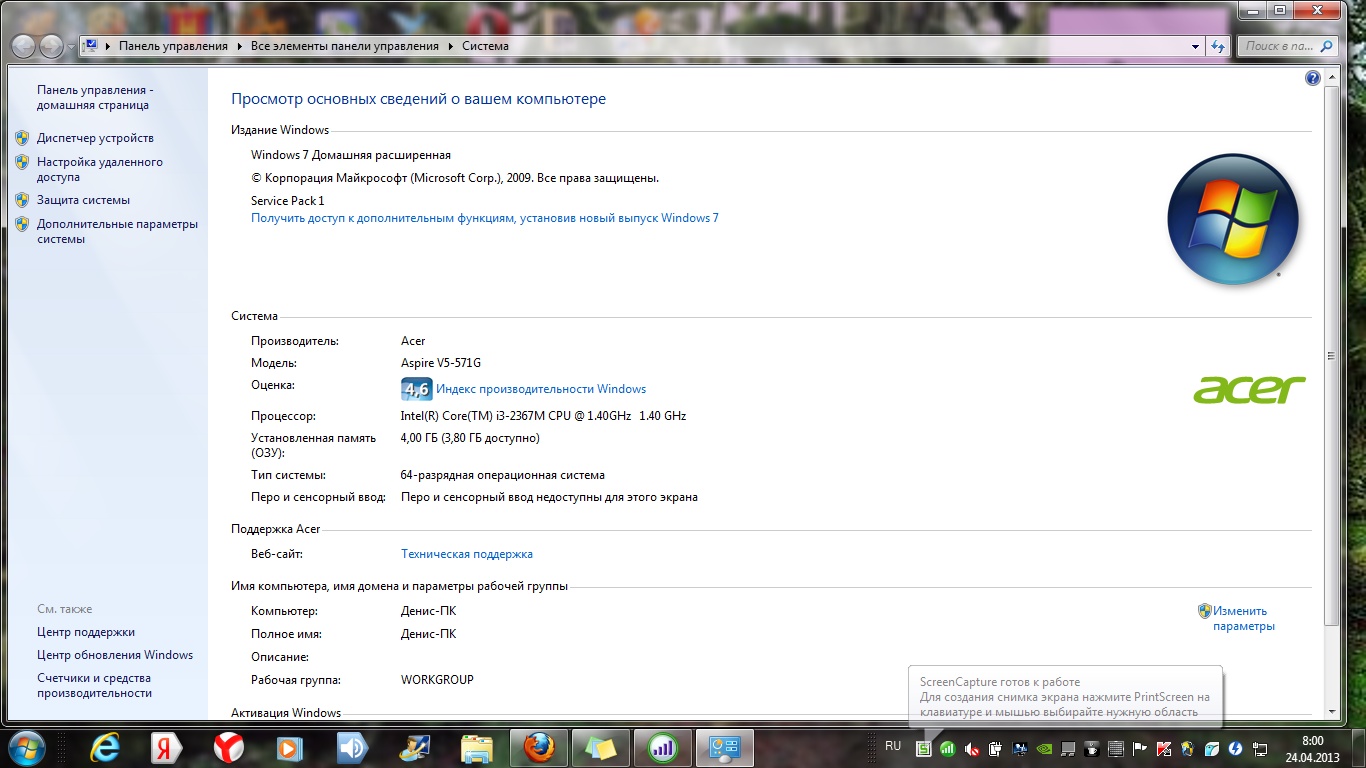Switch to Sticky Notes taskbar window
Viewport: 1366px width, 768px height.
(601, 748)
